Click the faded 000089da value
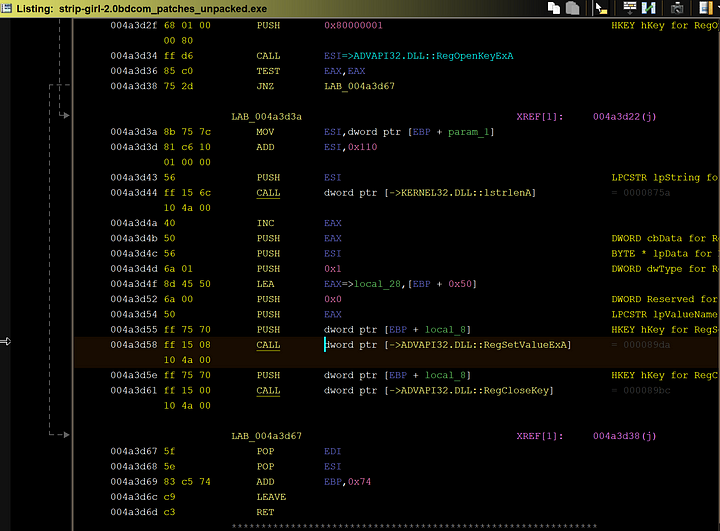The image size is (720, 531). [x=647, y=345]
